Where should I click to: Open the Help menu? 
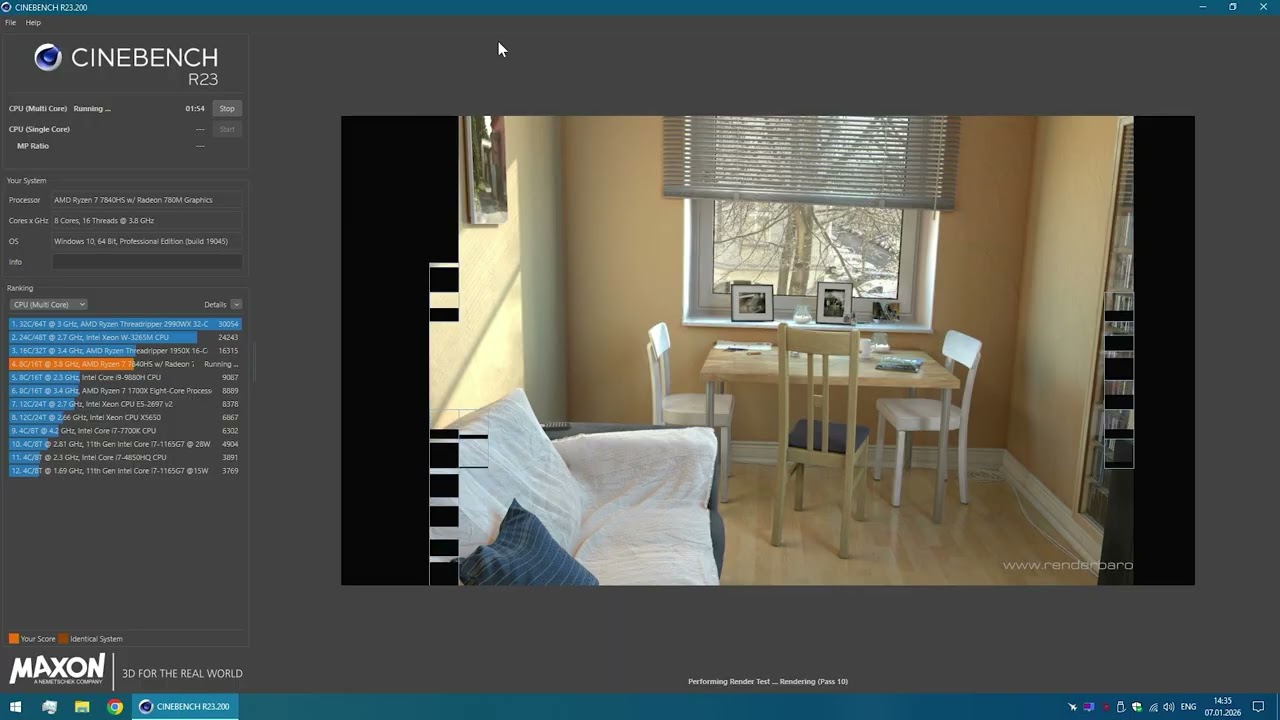pyautogui.click(x=33, y=22)
